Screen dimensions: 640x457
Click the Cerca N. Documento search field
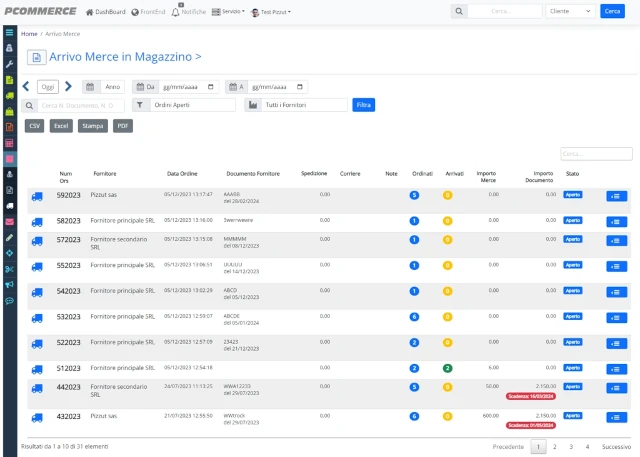81,106
